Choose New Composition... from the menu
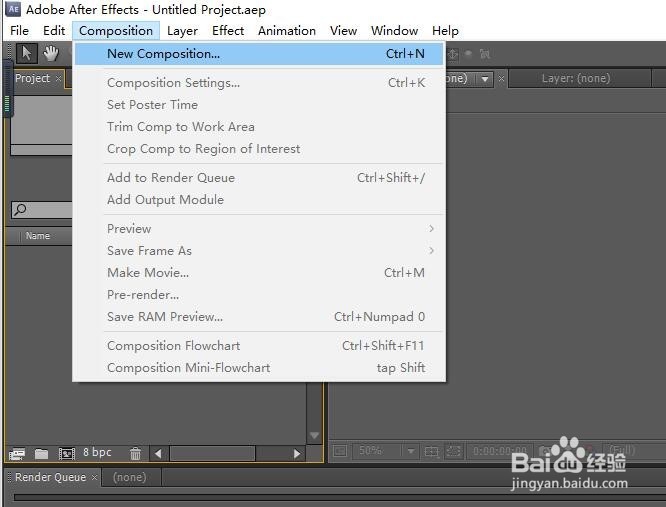This screenshot has height=507, width=666. pos(259,54)
